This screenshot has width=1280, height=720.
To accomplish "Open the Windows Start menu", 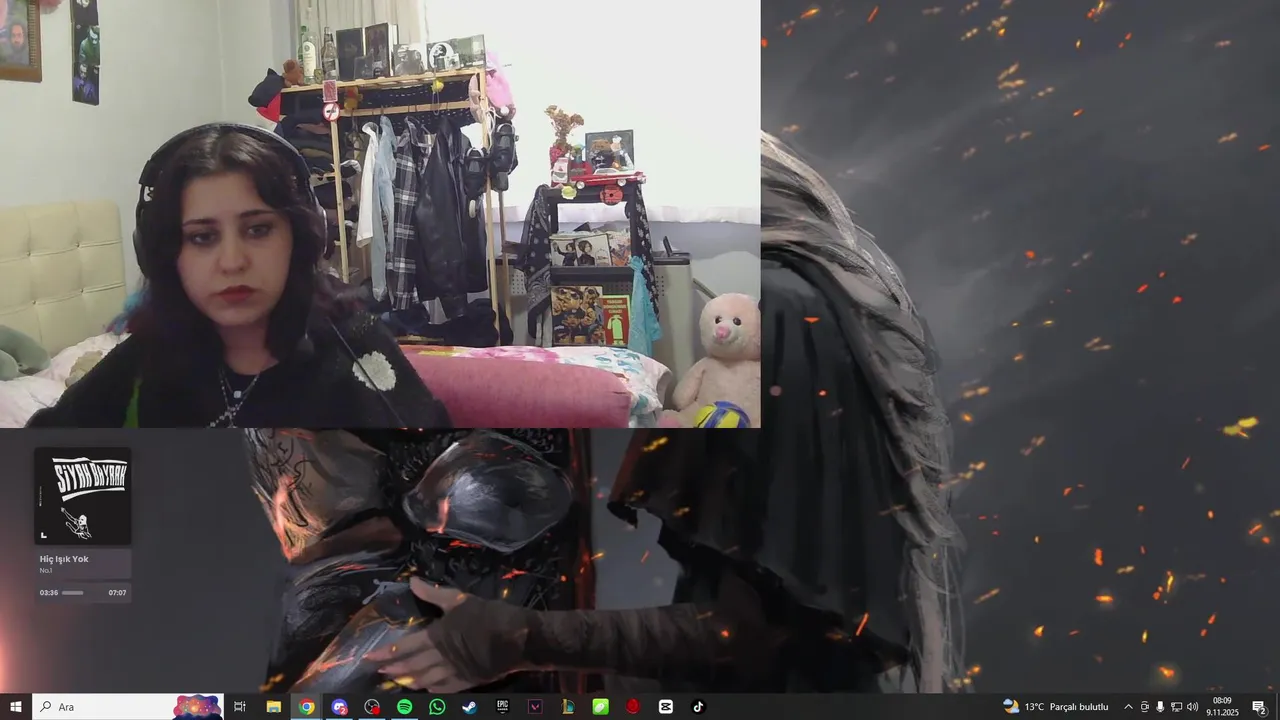I will coord(15,707).
